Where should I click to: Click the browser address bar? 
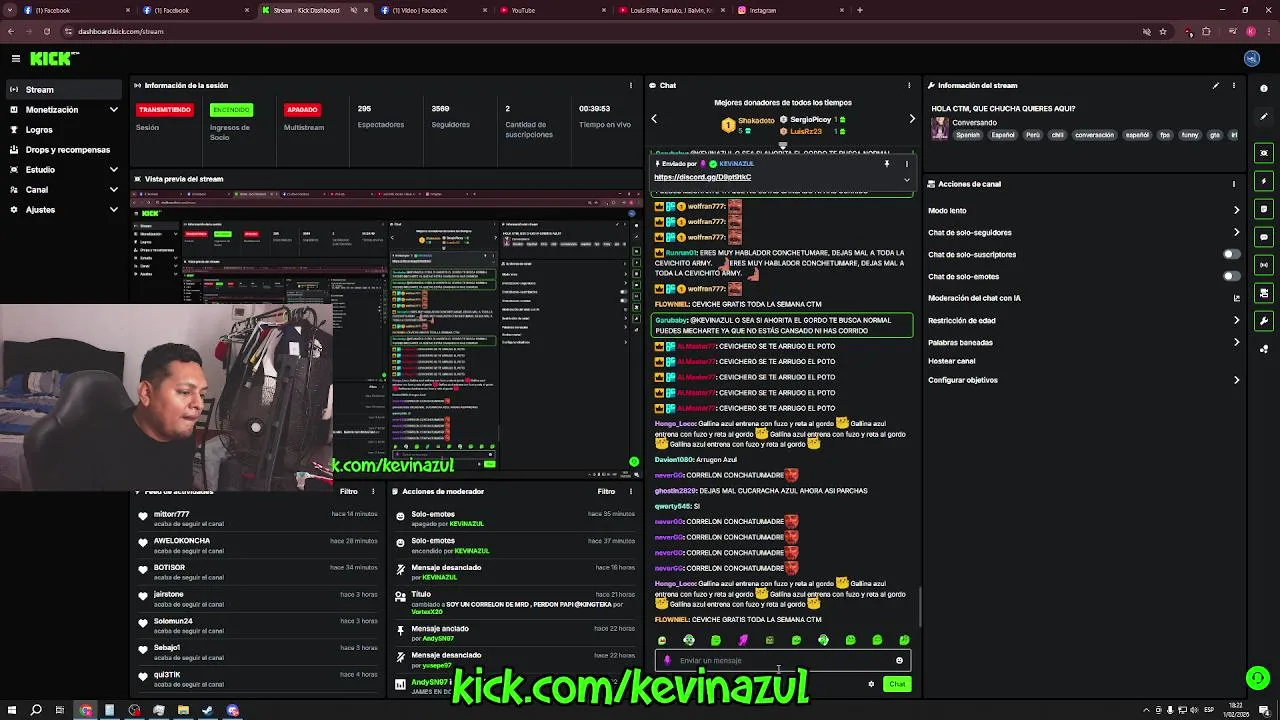[x=600, y=31]
